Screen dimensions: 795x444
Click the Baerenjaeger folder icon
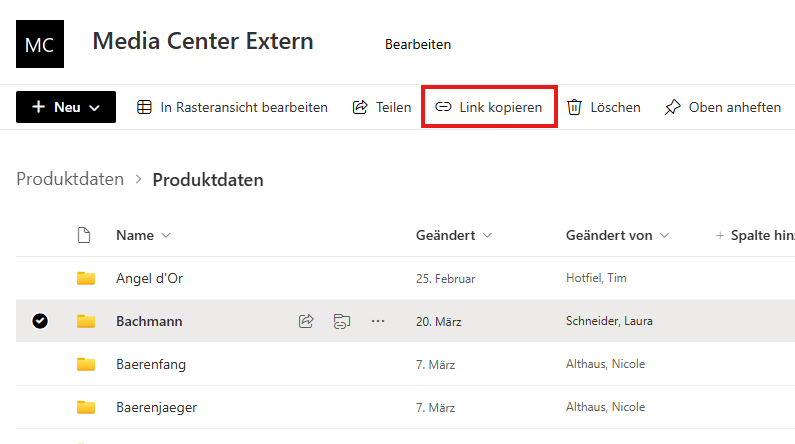point(86,407)
